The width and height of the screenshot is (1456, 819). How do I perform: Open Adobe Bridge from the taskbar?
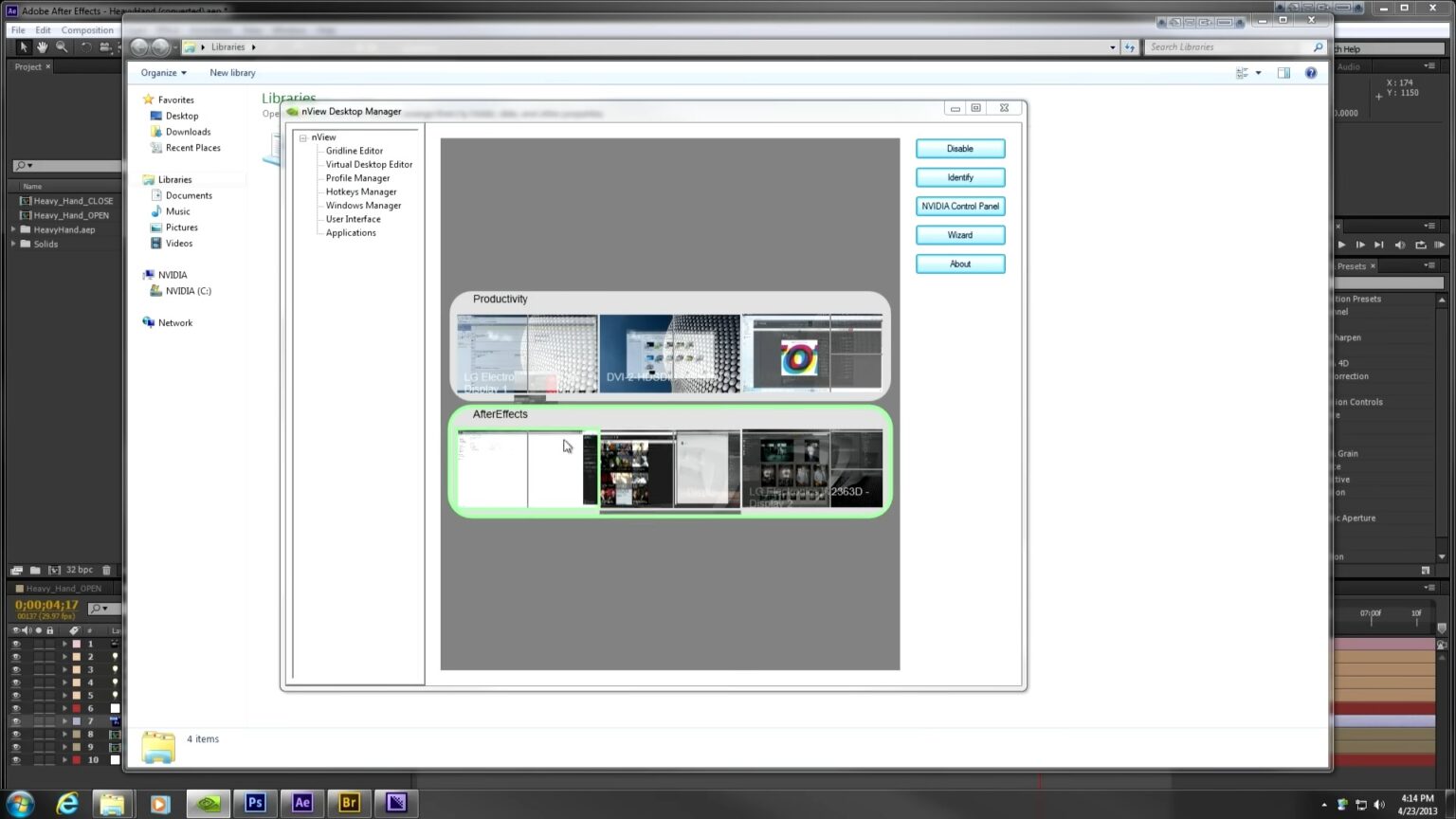[348, 803]
